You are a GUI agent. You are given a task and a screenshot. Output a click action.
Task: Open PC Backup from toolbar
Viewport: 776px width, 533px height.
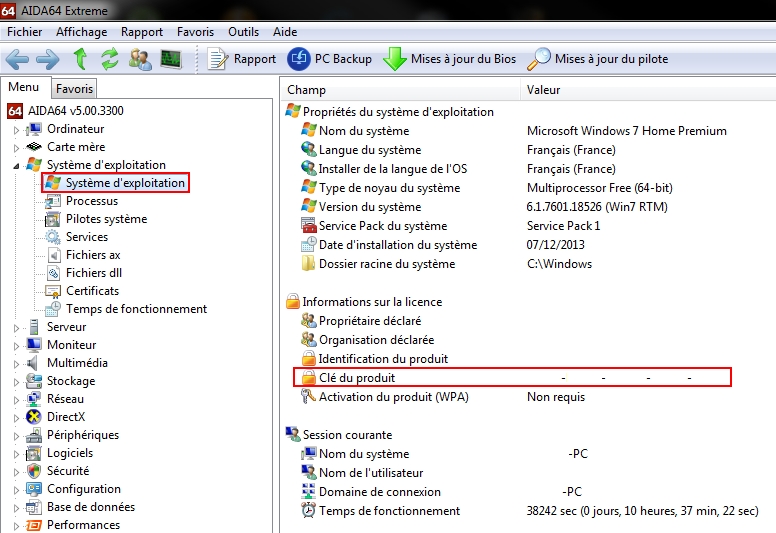(329, 59)
